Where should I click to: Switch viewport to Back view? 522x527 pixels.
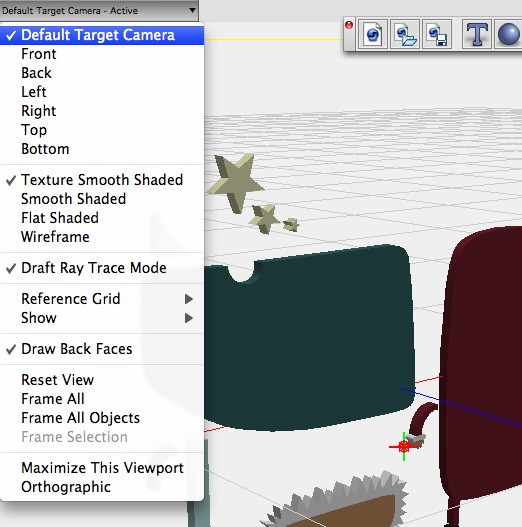click(x=102, y=73)
